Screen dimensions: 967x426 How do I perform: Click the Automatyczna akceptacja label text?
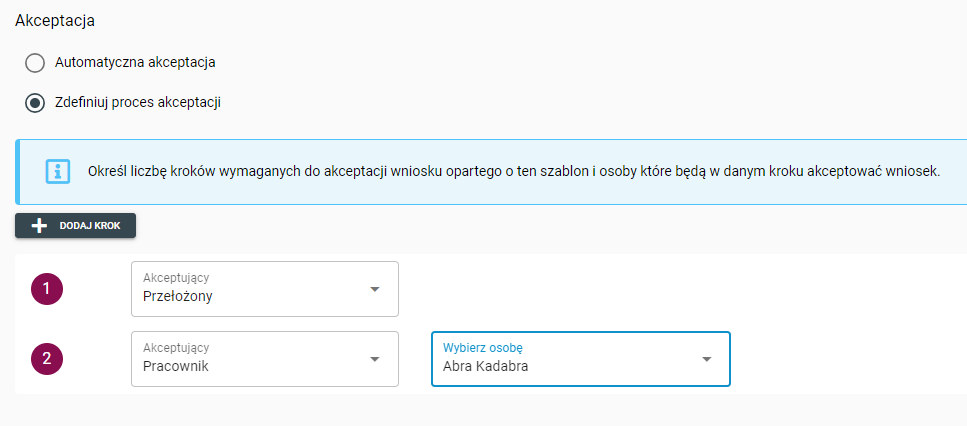pyautogui.click(x=135, y=62)
